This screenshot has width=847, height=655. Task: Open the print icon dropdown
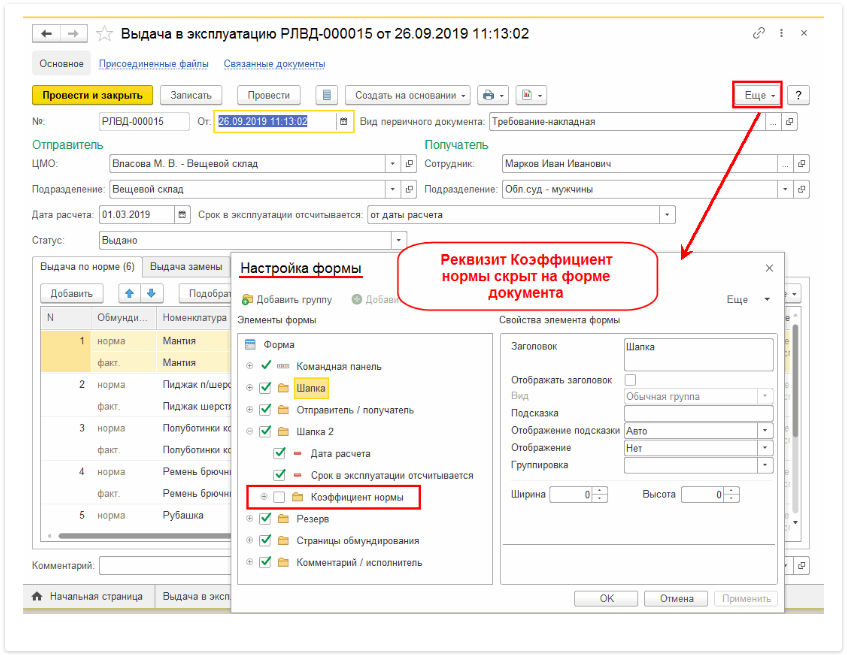pos(492,95)
